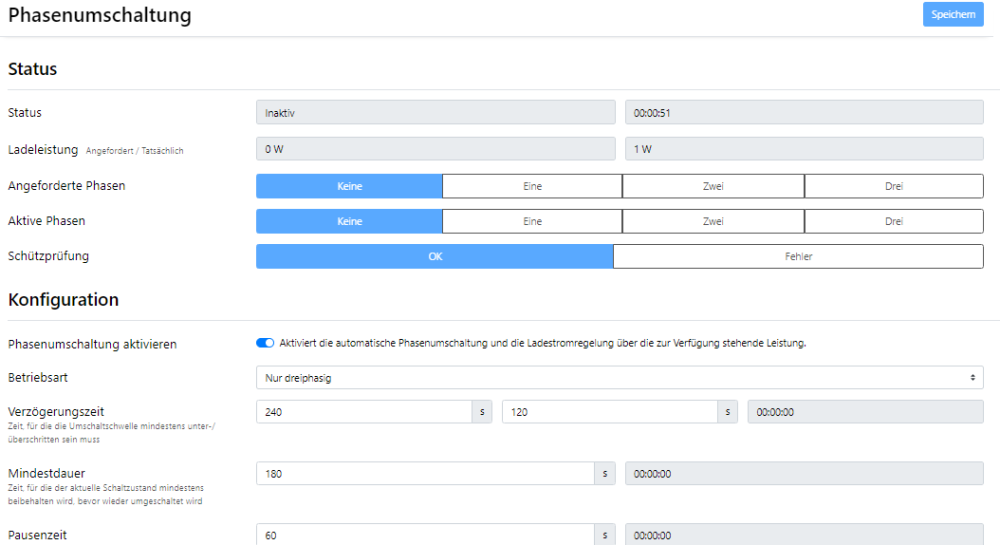The width and height of the screenshot is (1000, 545).
Task: Click the Mindestdauer input with 180
Action: point(425,474)
